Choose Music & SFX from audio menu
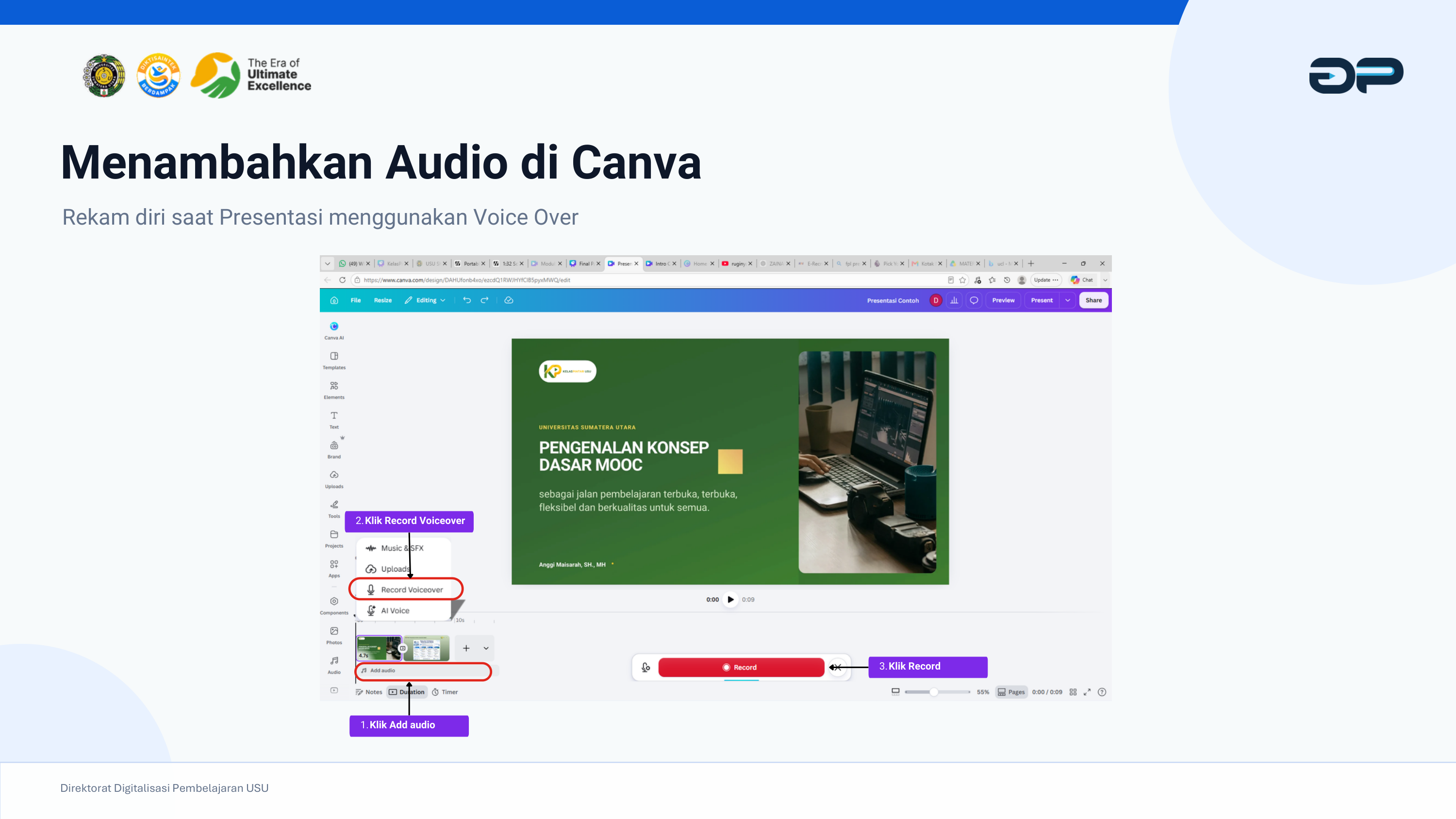The width and height of the screenshot is (1456, 819). click(x=403, y=548)
